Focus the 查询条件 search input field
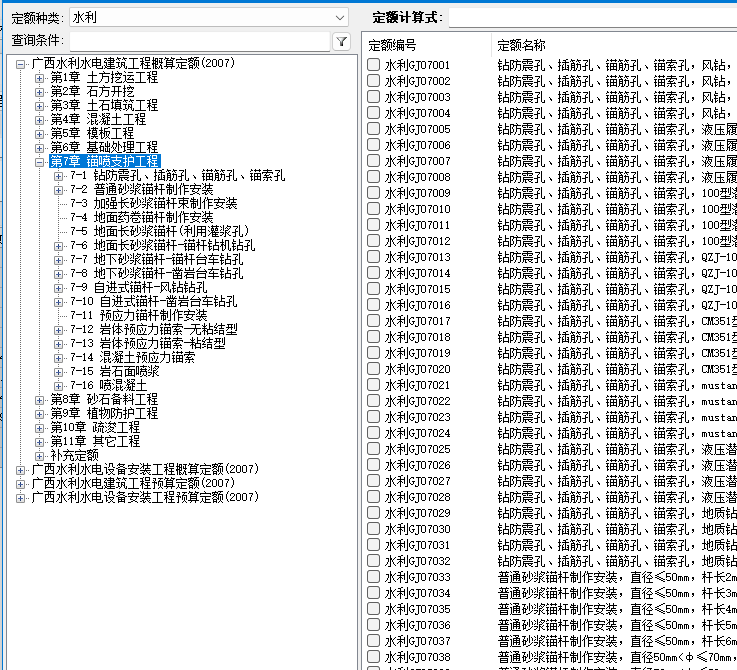This screenshot has height=670, width=737. pyautogui.click(x=200, y=41)
